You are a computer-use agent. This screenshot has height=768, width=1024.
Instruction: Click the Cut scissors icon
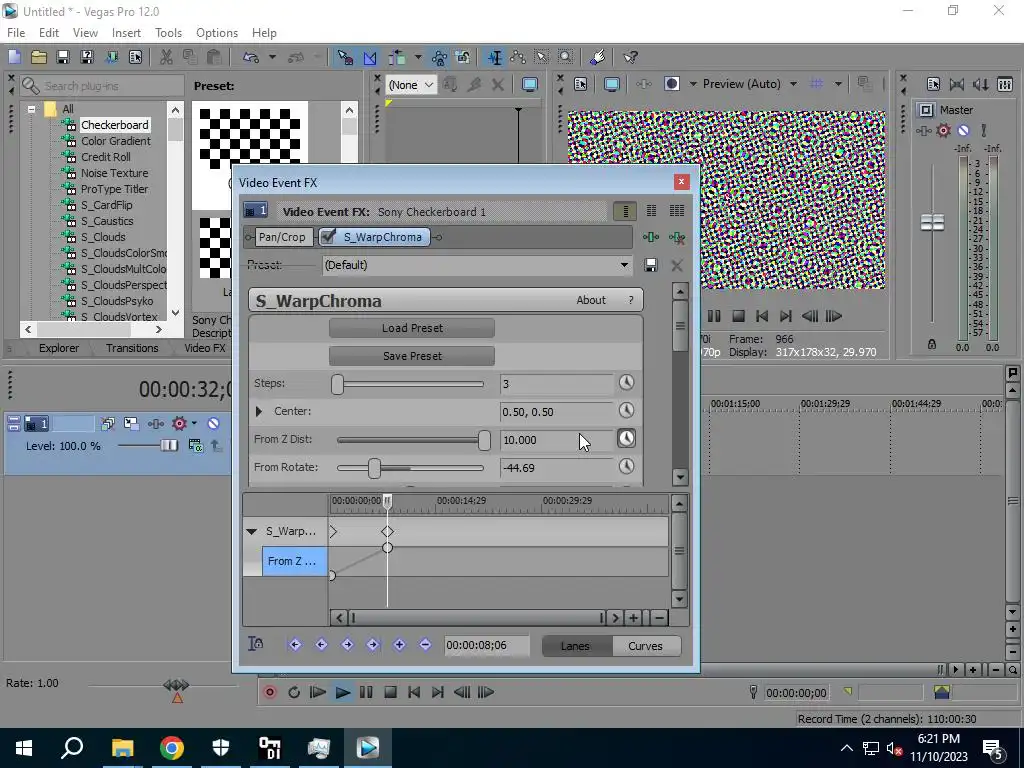pos(166,57)
